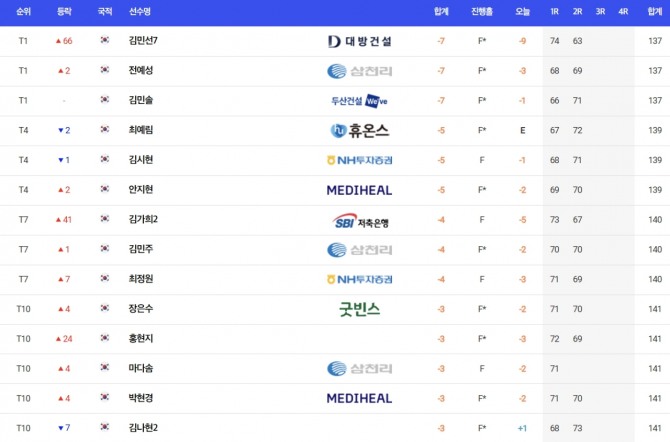The width and height of the screenshot is (670, 442).
Task: Click the Korean flag beside 김민선7
Action: click(x=105, y=41)
